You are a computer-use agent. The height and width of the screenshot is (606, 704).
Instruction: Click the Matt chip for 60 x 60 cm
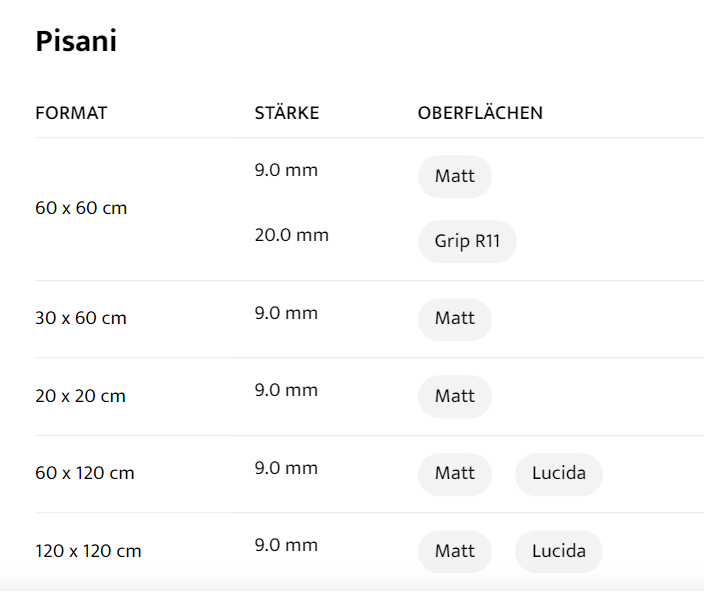point(454,177)
